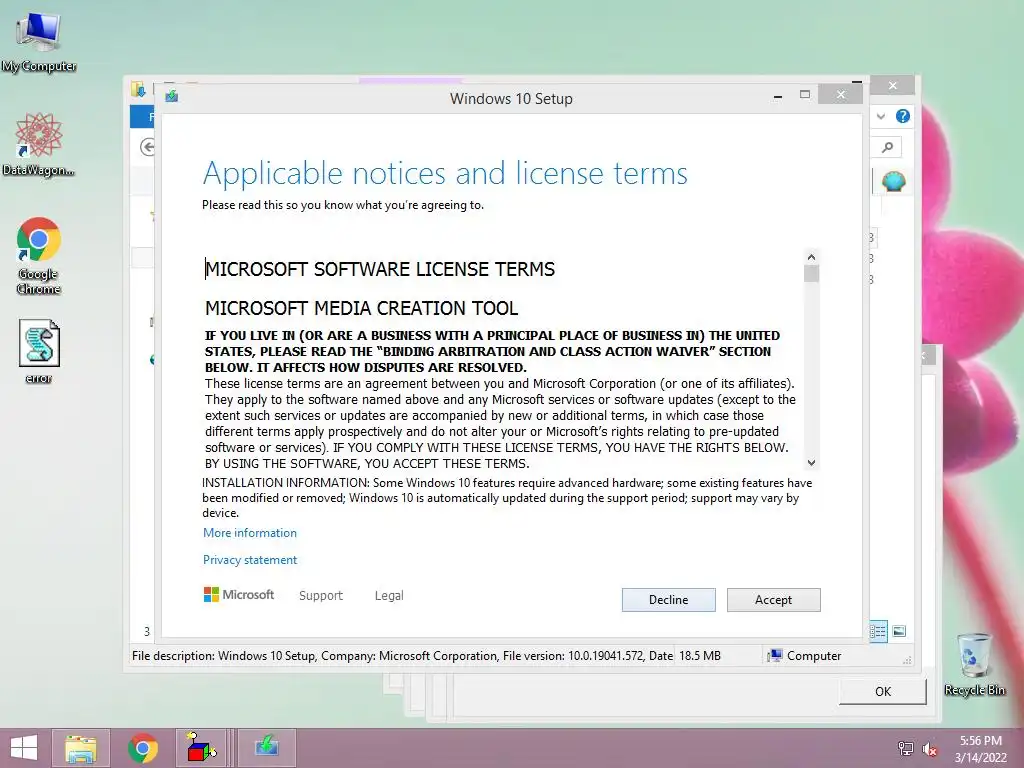The height and width of the screenshot is (768, 1024).
Task: Click the MICROSOFT MEDIA CREATION TOOL heading
Action: click(361, 308)
